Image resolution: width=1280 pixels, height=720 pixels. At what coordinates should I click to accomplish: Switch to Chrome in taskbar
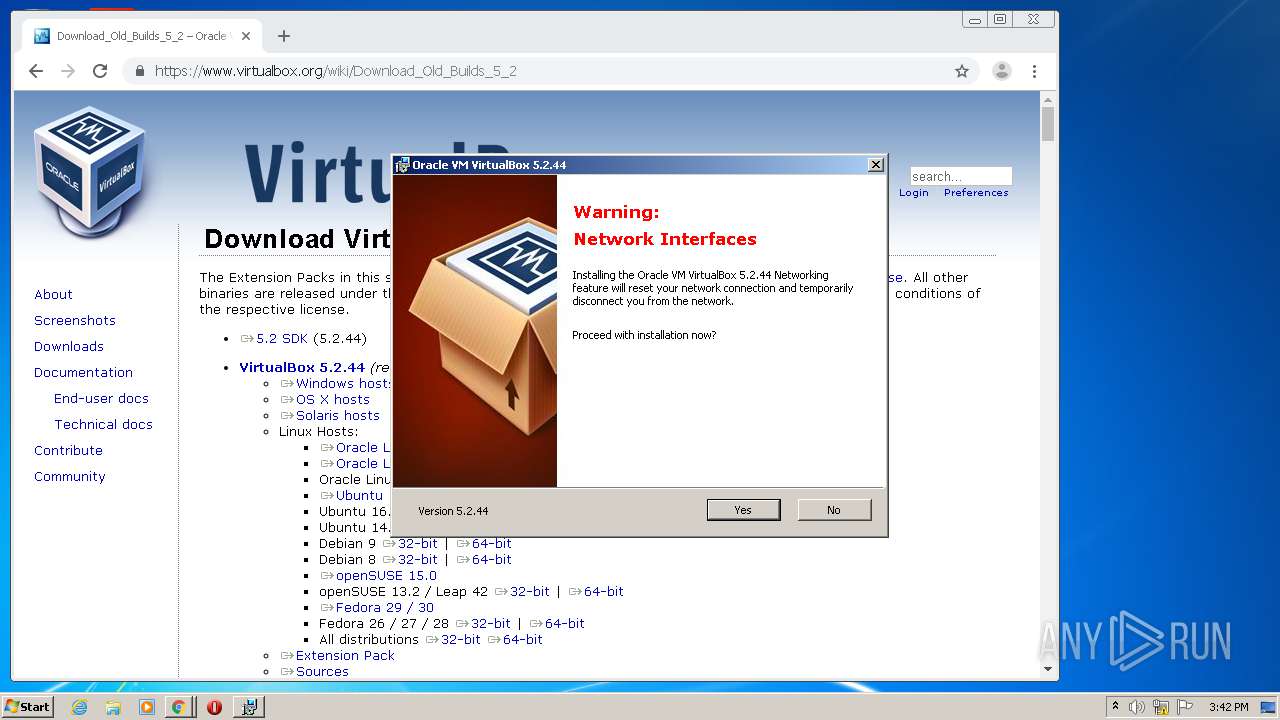(x=178, y=707)
